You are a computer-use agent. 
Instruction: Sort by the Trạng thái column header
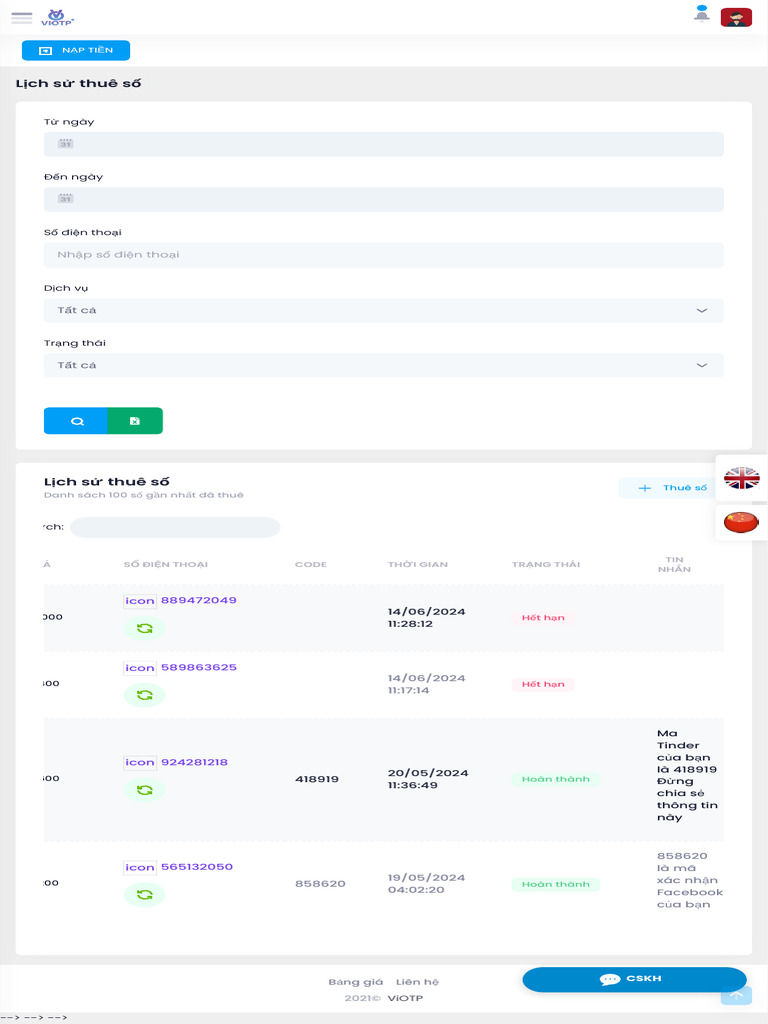pyautogui.click(x=545, y=565)
